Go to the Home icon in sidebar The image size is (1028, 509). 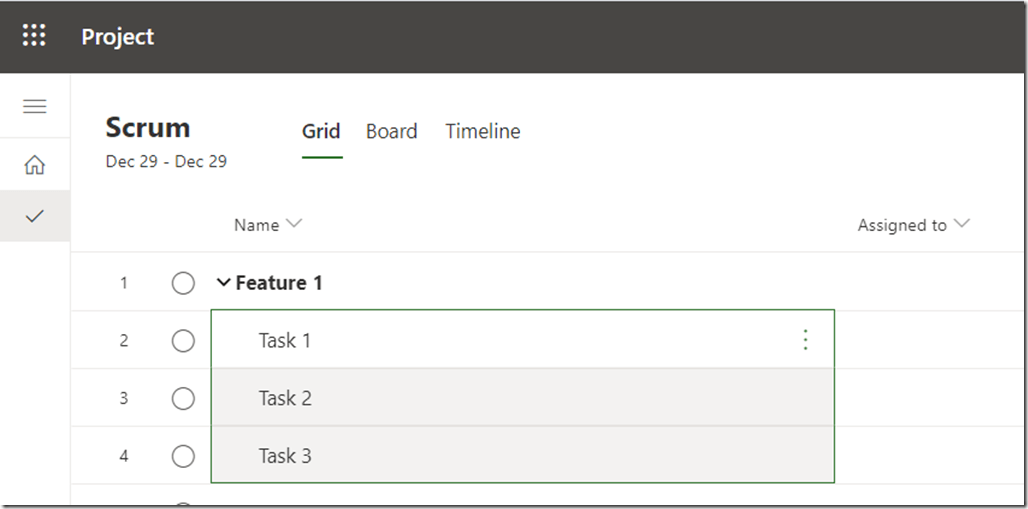point(35,165)
